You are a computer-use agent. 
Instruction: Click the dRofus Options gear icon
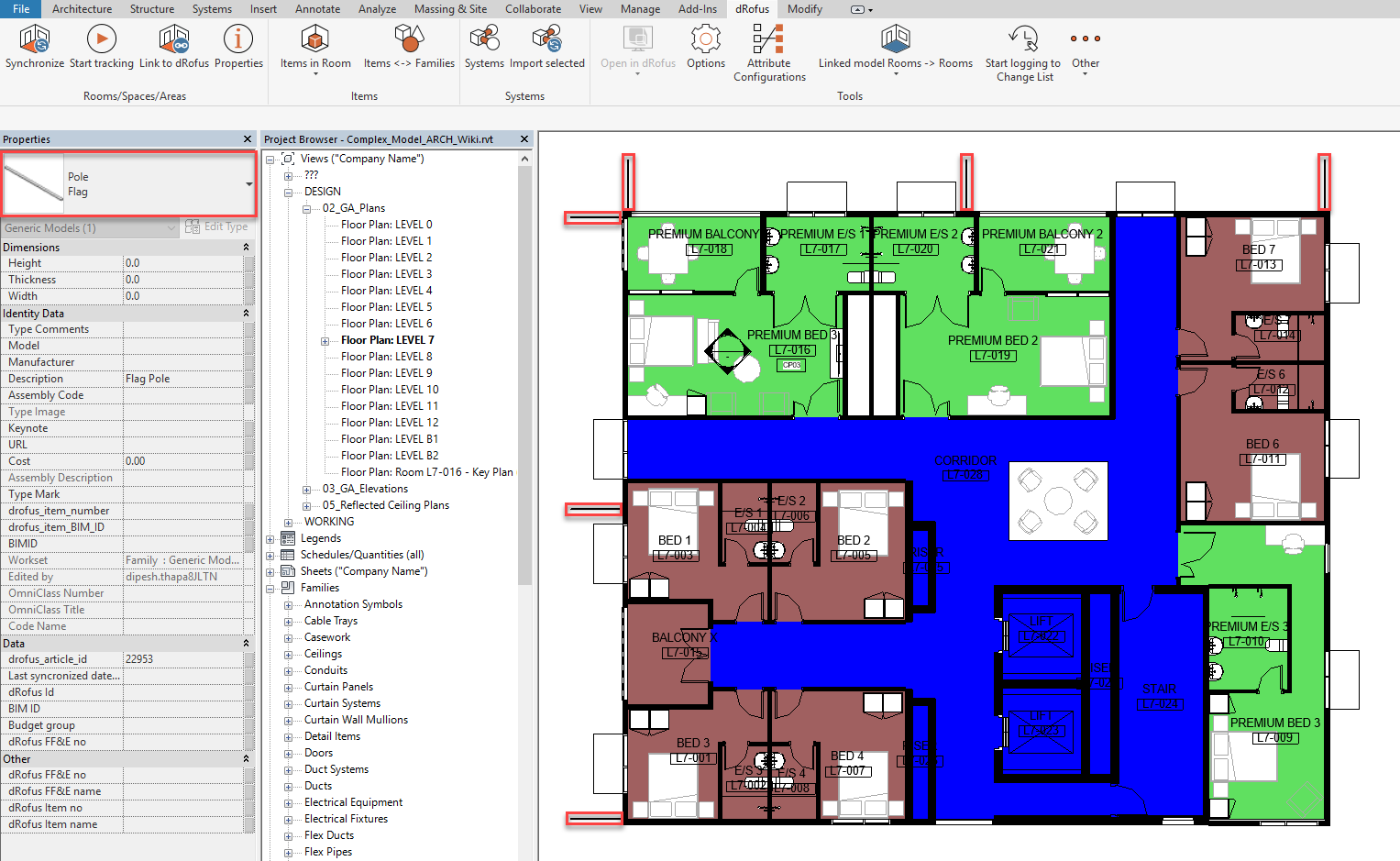(705, 40)
